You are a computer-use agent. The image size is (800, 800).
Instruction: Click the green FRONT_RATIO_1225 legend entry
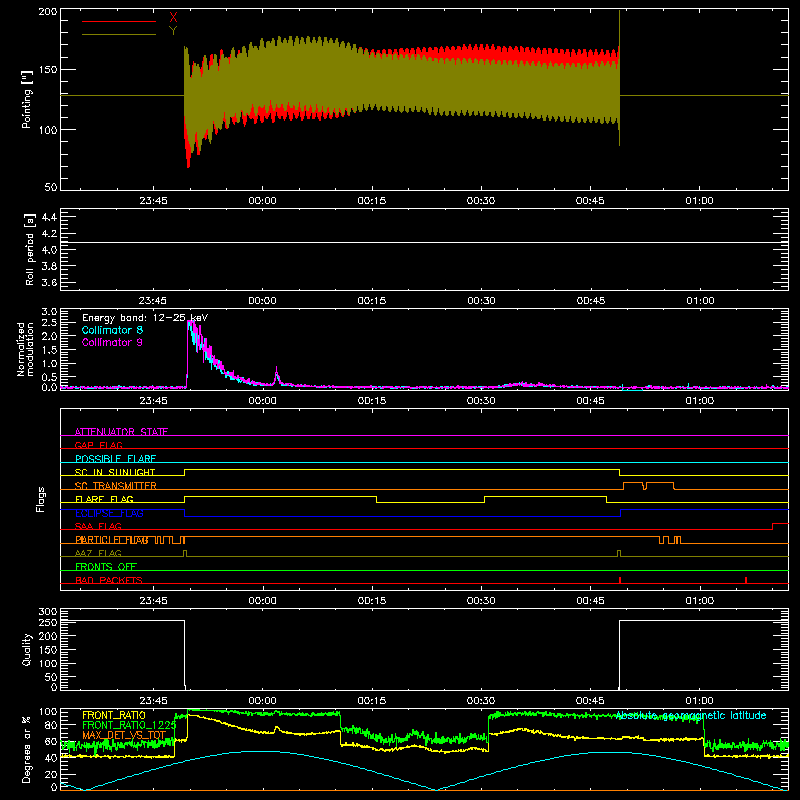[129, 725]
